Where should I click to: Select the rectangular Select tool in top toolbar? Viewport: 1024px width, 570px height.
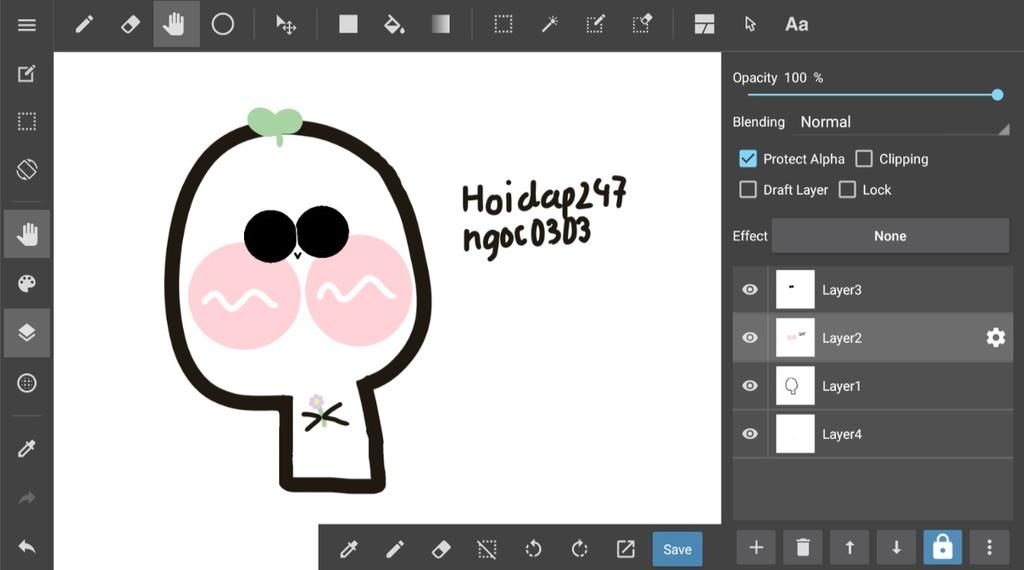[x=503, y=25]
